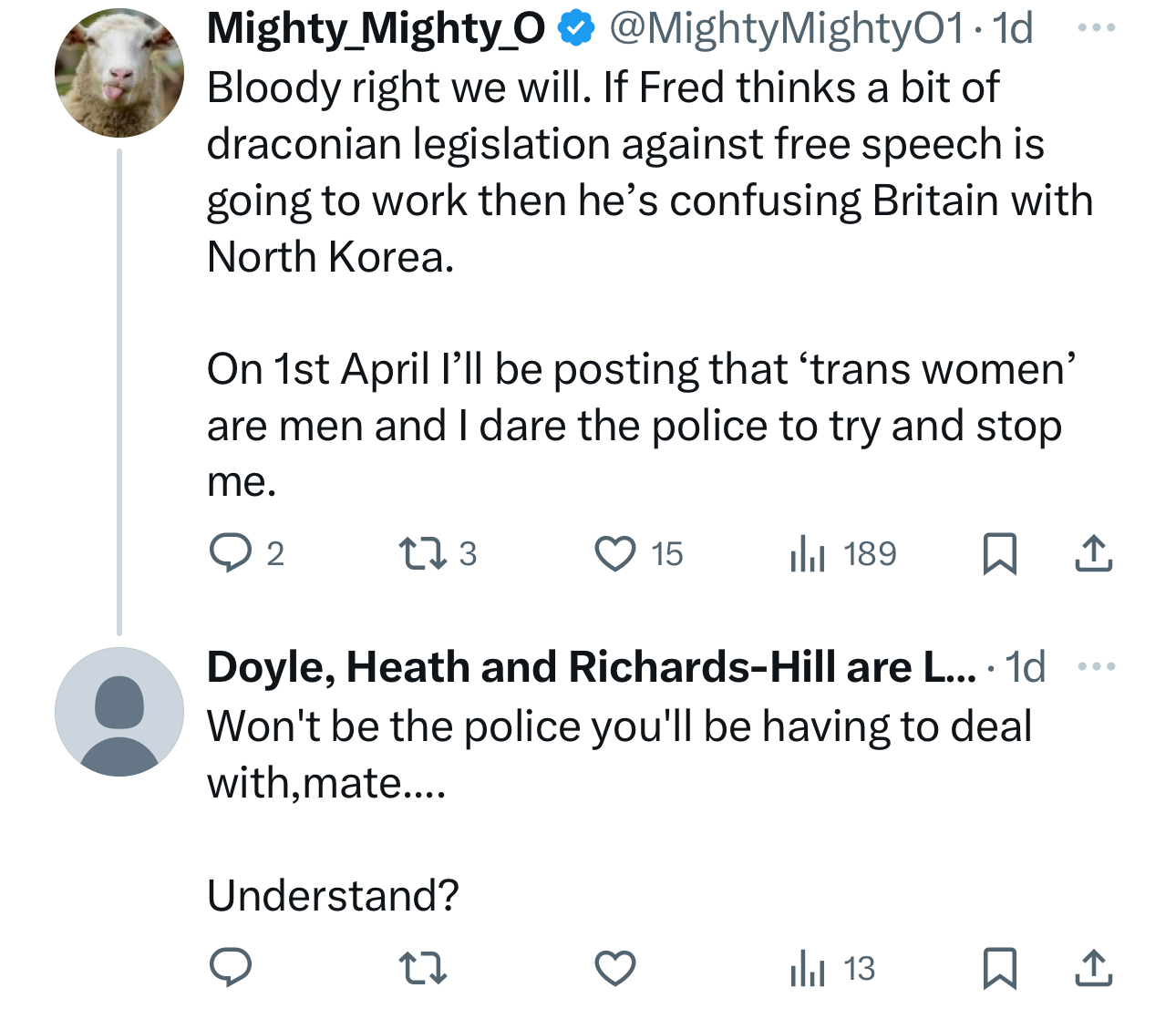The width and height of the screenshot is (1176, 1019).
Task: Repost the Mighty_Mighty_O tweet
Action: [423, 553]
